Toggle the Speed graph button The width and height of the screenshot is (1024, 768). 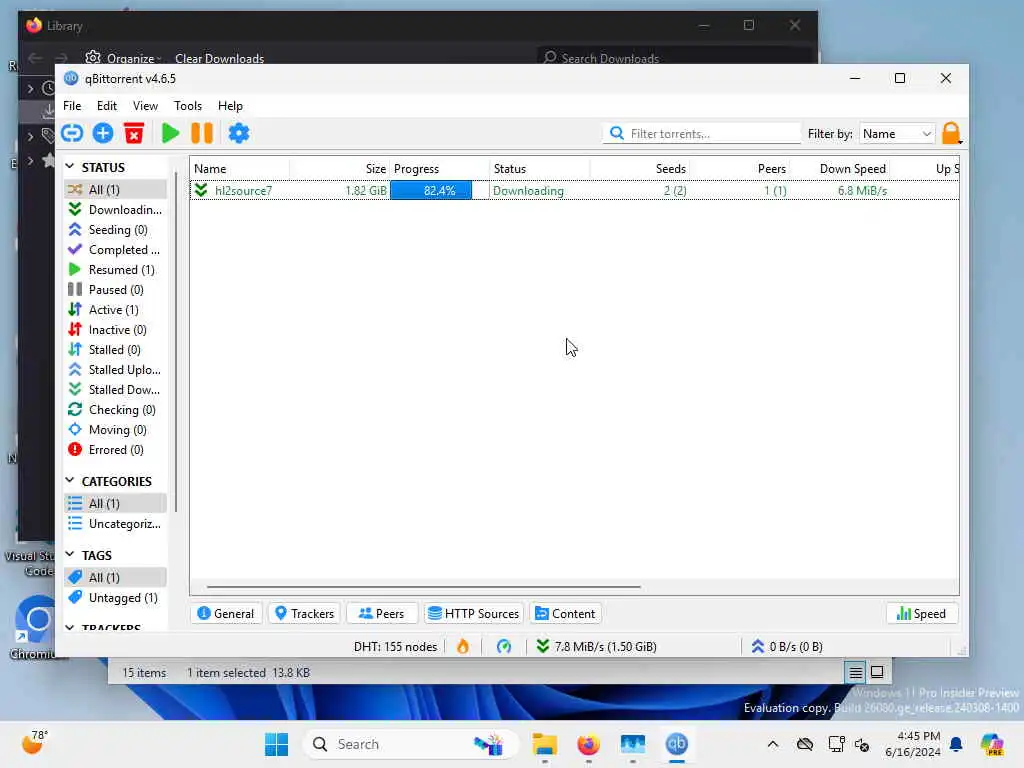921,614
